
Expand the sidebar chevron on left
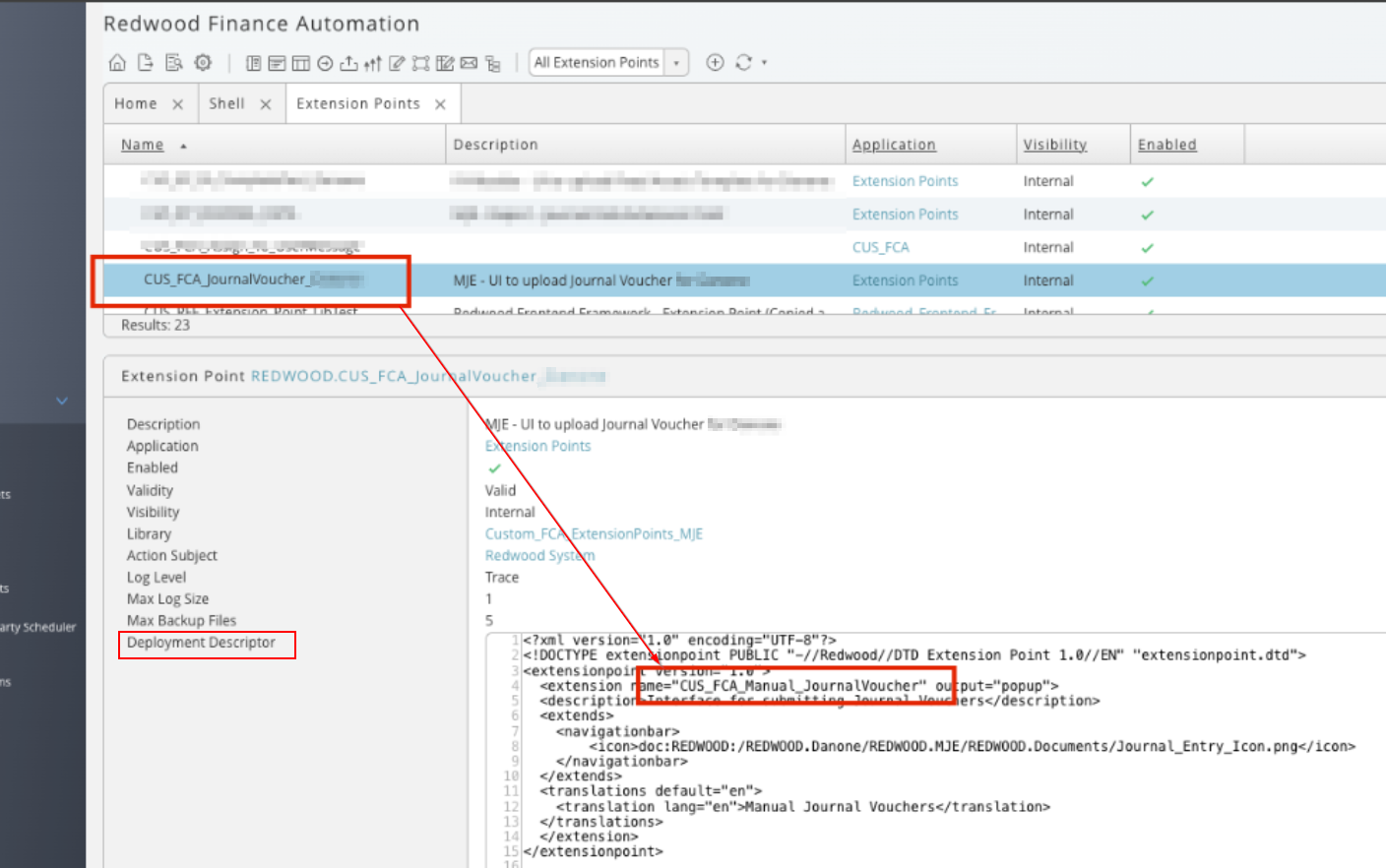tap(62, 401)
